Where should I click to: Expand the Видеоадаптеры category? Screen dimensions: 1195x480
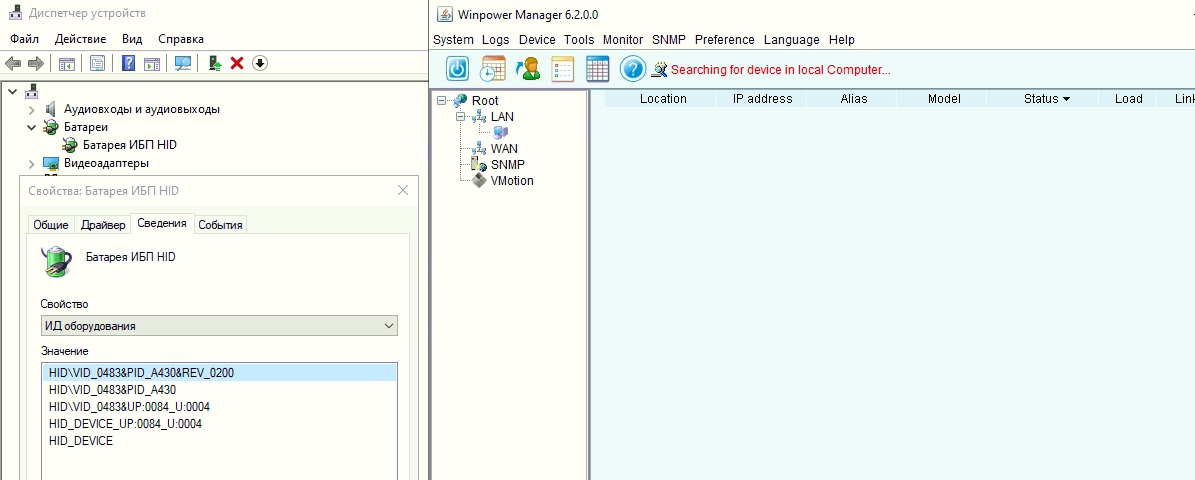pyautogui.click(x=32, y=163)
